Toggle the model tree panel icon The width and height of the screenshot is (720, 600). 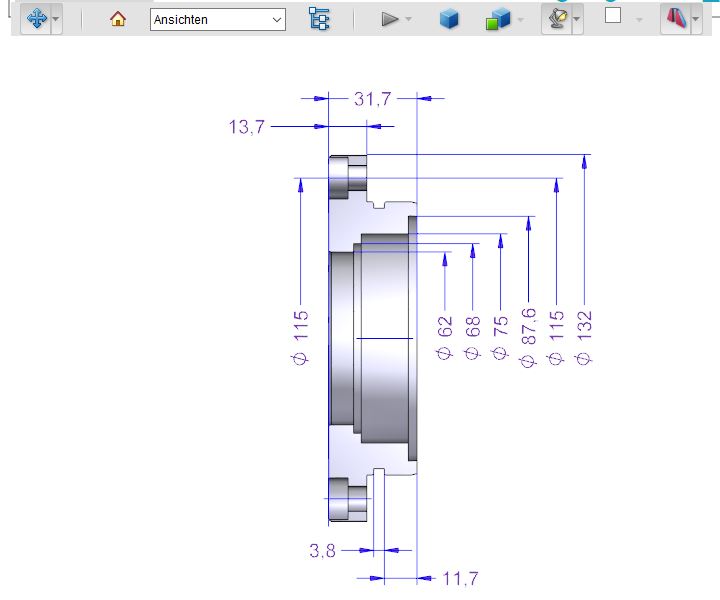[319, 19]
